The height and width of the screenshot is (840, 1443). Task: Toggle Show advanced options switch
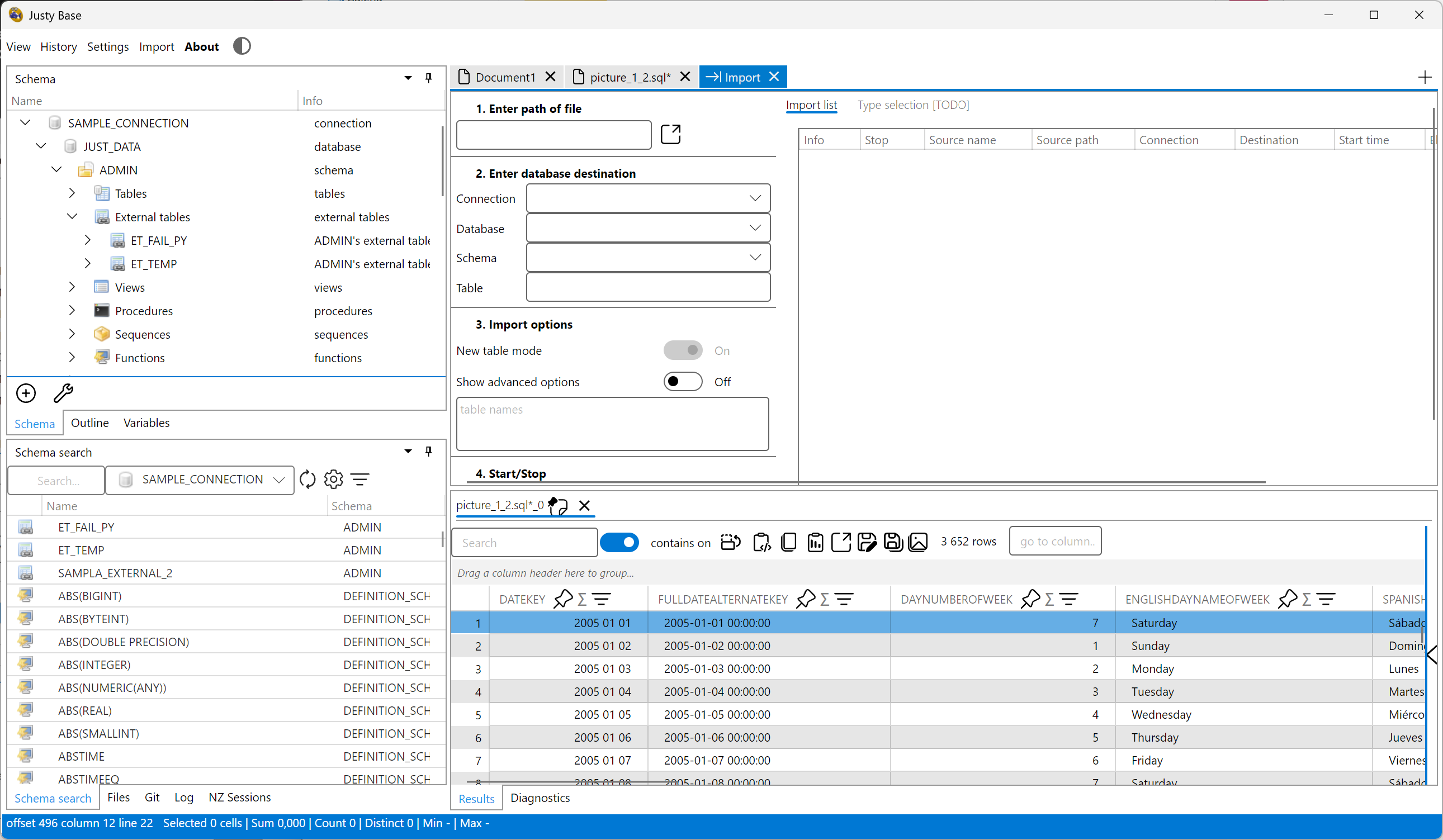(683, 381)
